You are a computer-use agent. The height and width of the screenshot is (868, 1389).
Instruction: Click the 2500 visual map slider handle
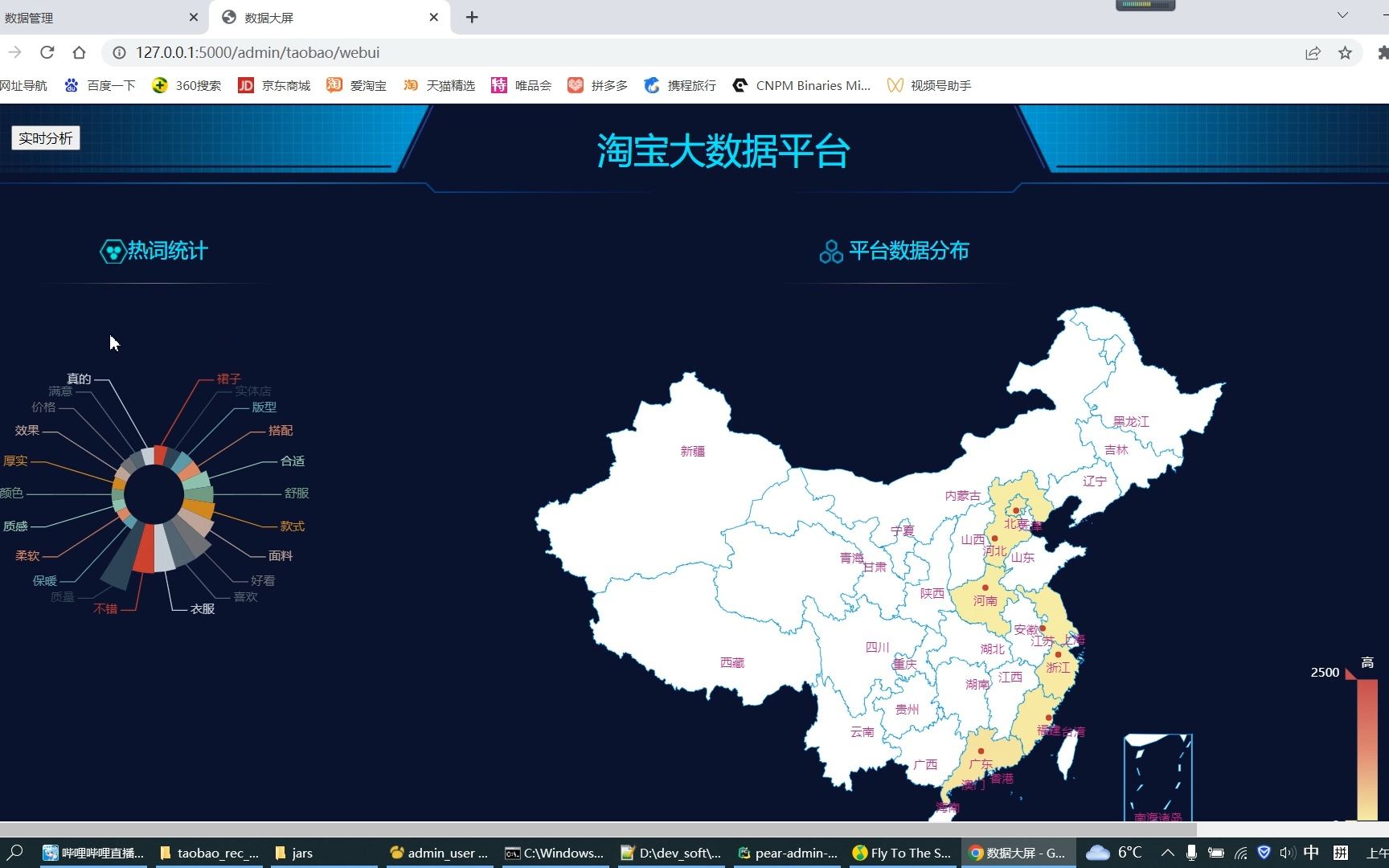point(1351,674)
